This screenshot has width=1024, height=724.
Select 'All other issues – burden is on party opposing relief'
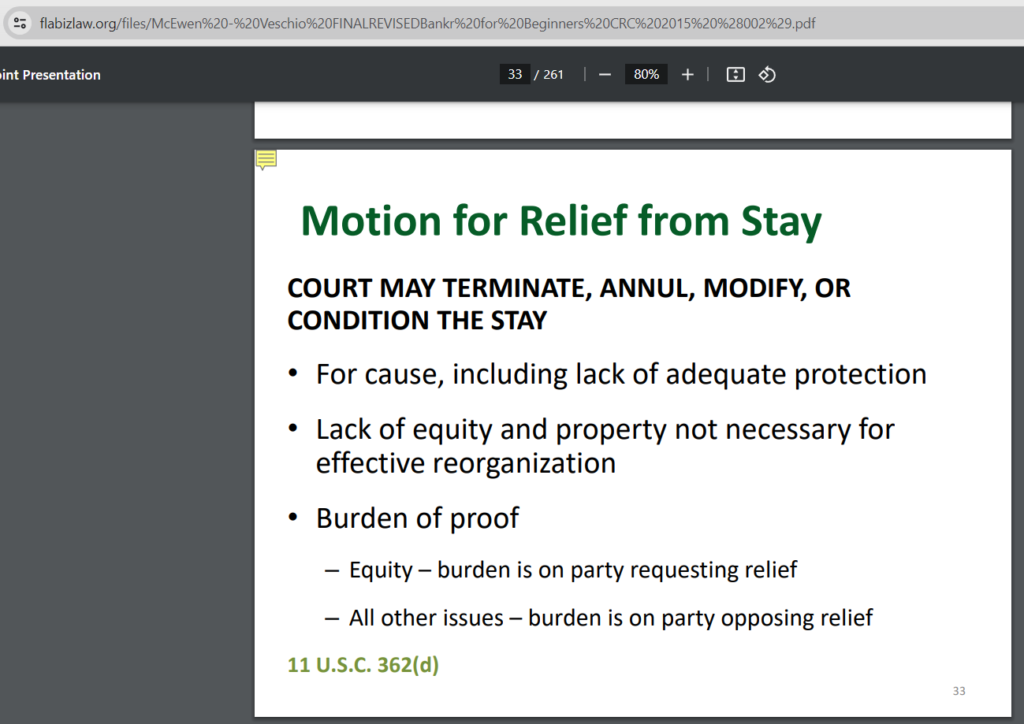[x=611, y=618]
